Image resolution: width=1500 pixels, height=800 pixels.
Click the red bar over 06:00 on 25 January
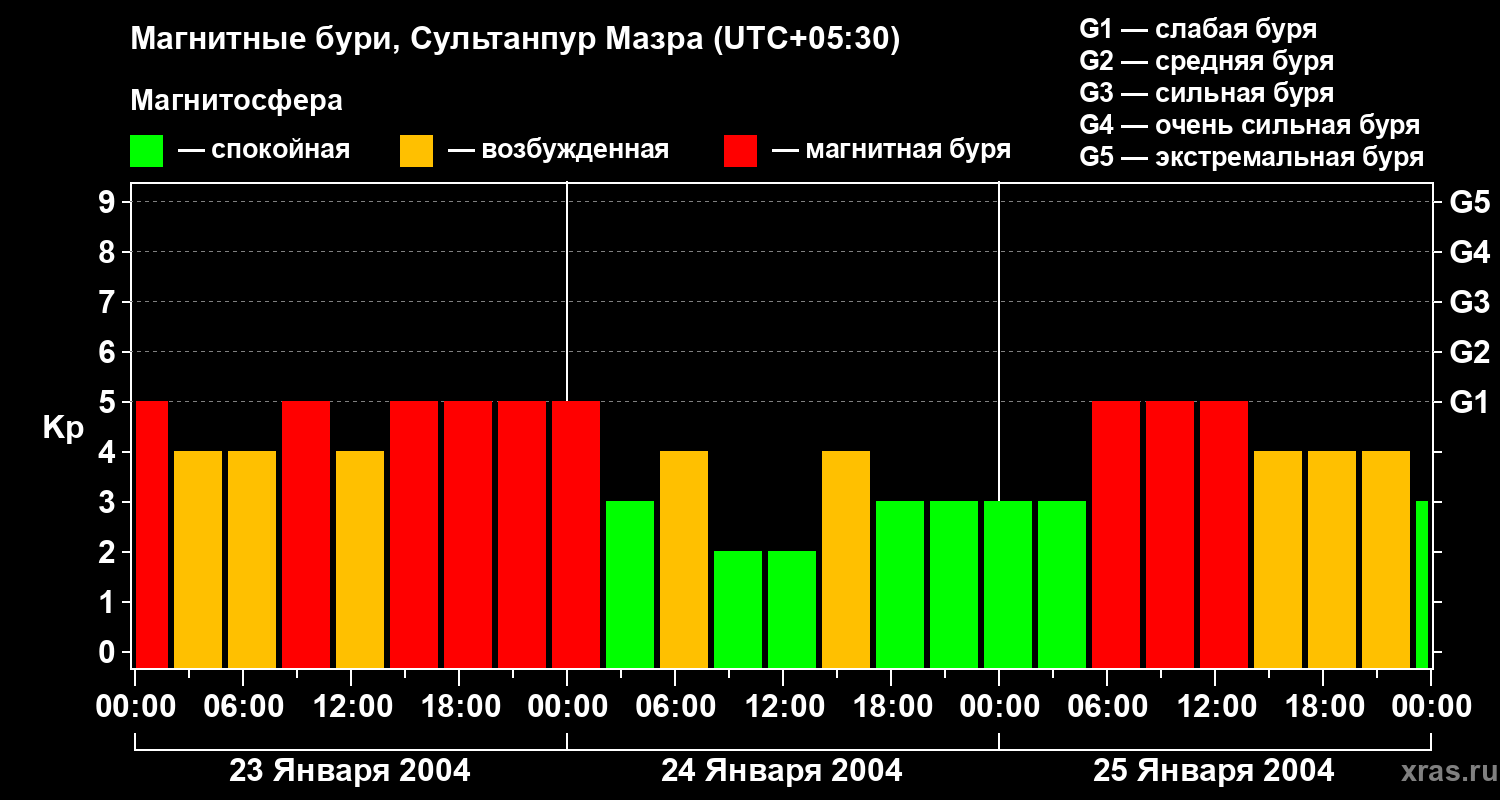1116,534
